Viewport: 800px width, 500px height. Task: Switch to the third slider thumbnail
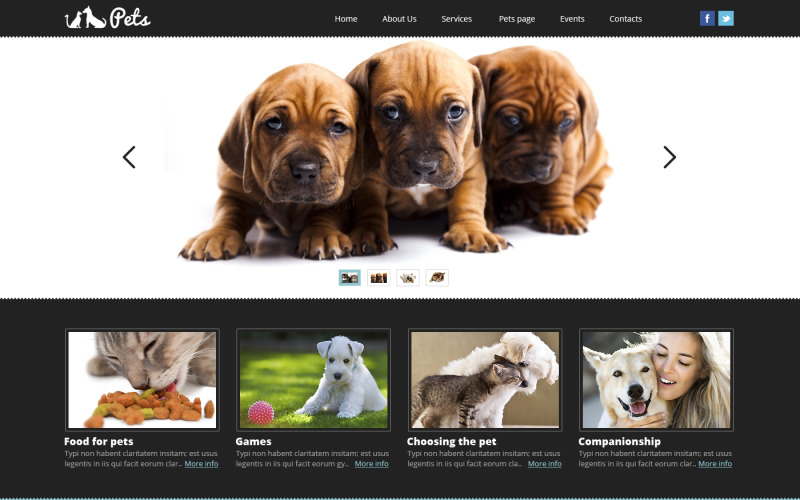click(x=407, y=277)
